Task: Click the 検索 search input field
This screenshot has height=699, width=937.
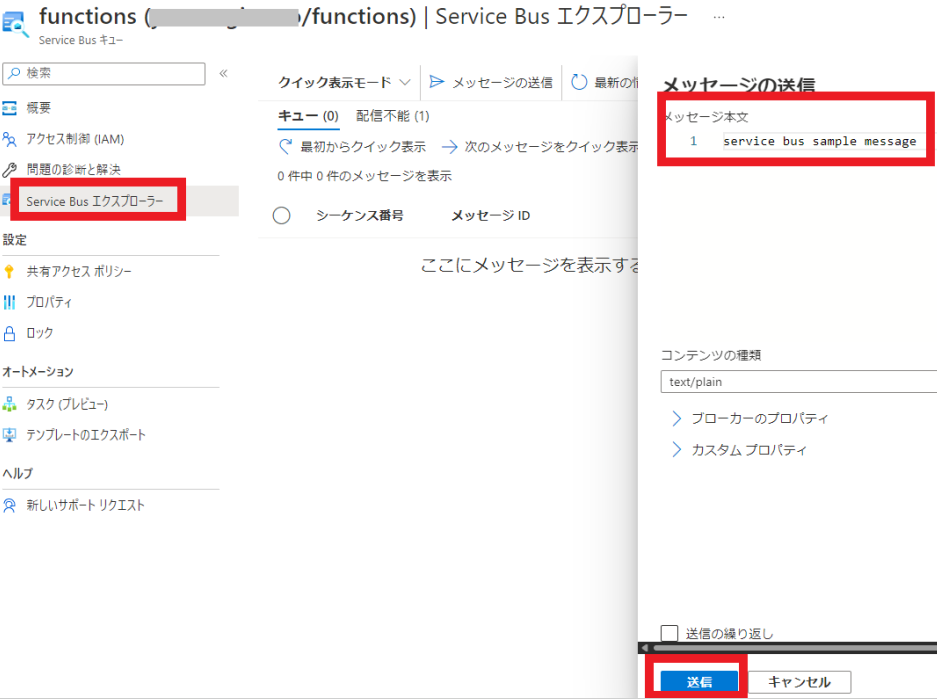Action: coord(104,73)
